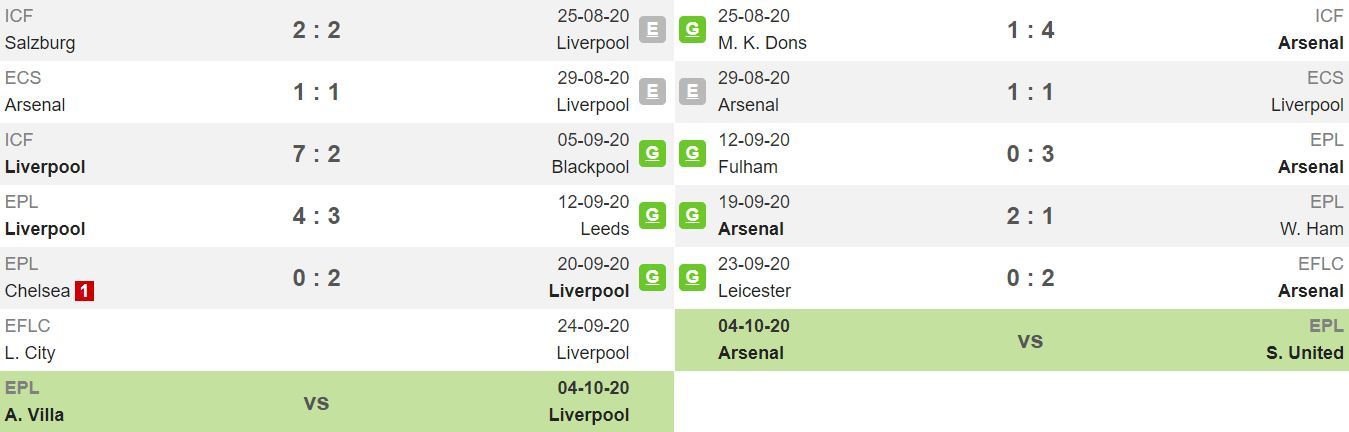Click the L. City team name

30,353
